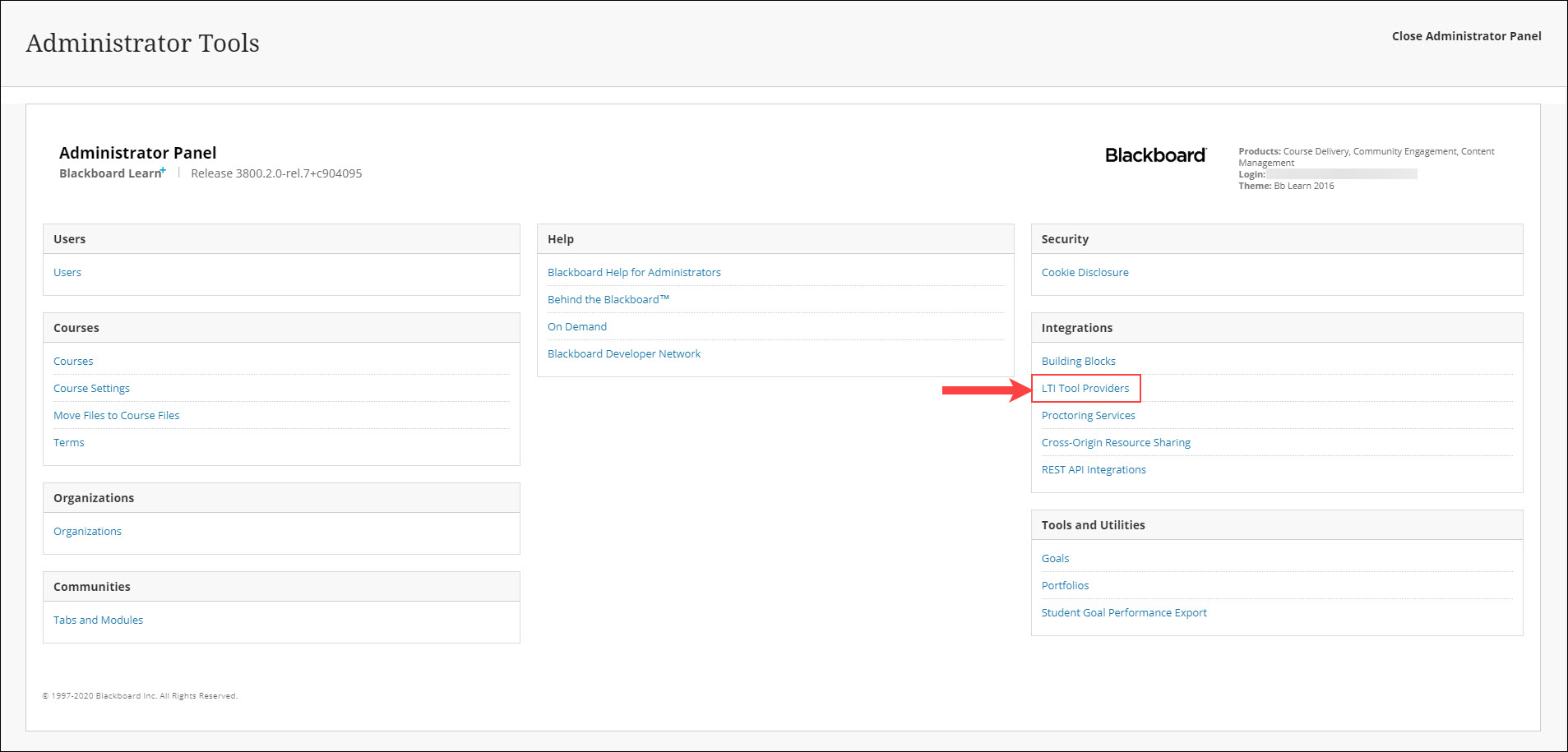This screenshot has height=752, width=1568.
Task: Open the Organizations link
Action: tap(87, 532)
